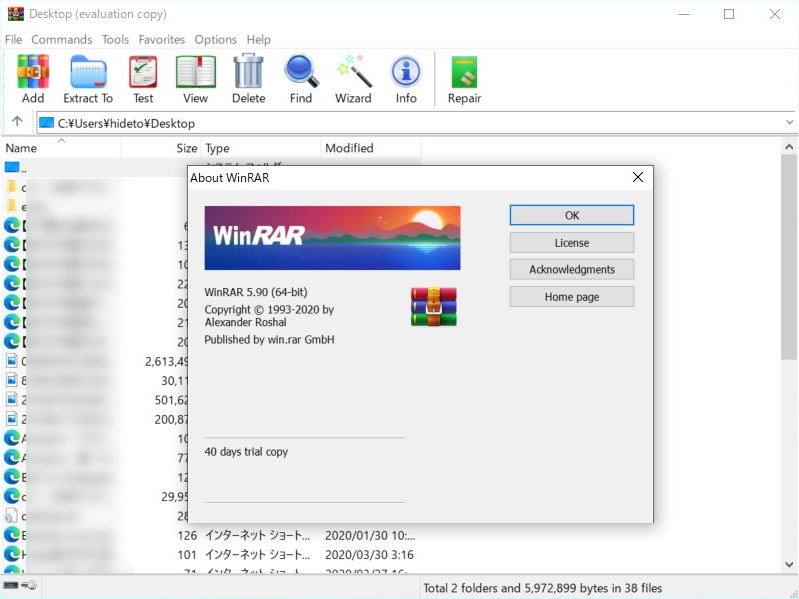The height and width of the screenshot is (599, 799).
Task: Select the file with size 30,1...
Action: point(96,380)
